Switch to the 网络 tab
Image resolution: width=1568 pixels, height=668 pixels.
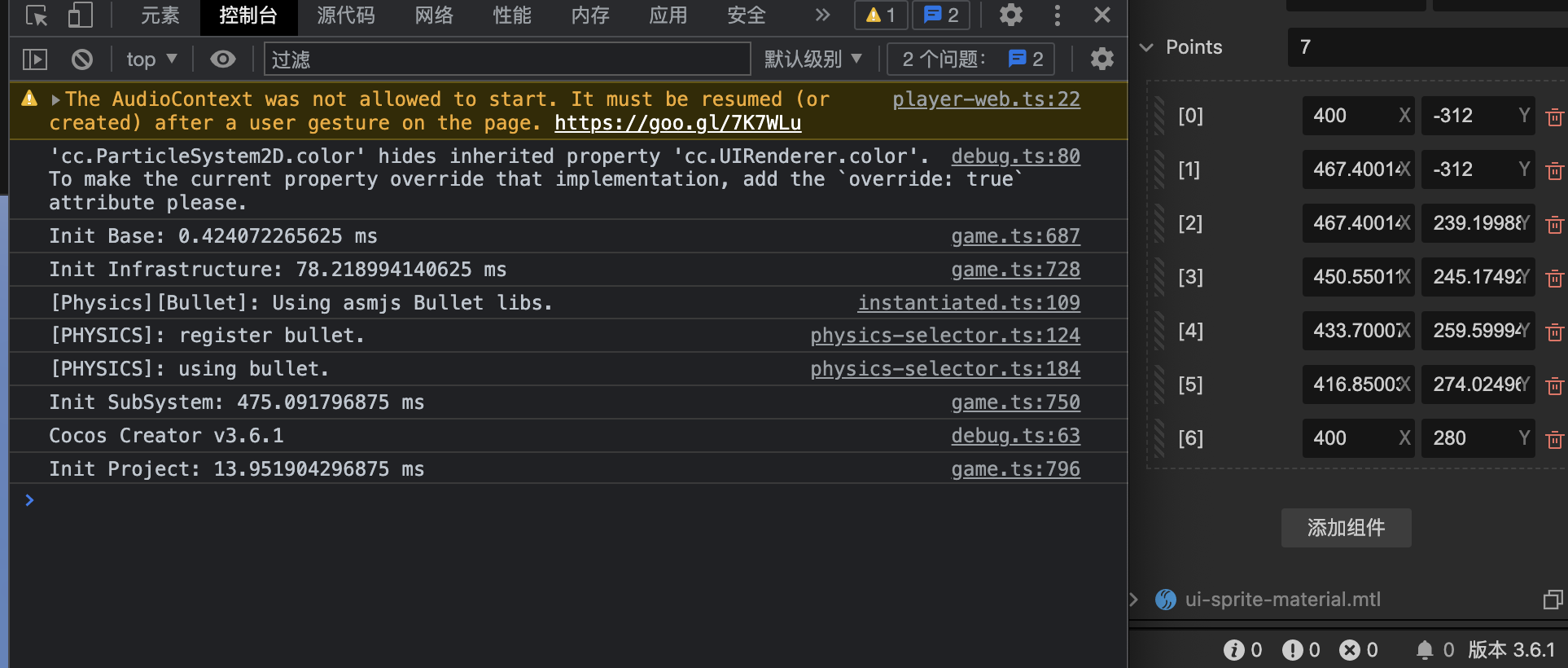click(434, 15)
